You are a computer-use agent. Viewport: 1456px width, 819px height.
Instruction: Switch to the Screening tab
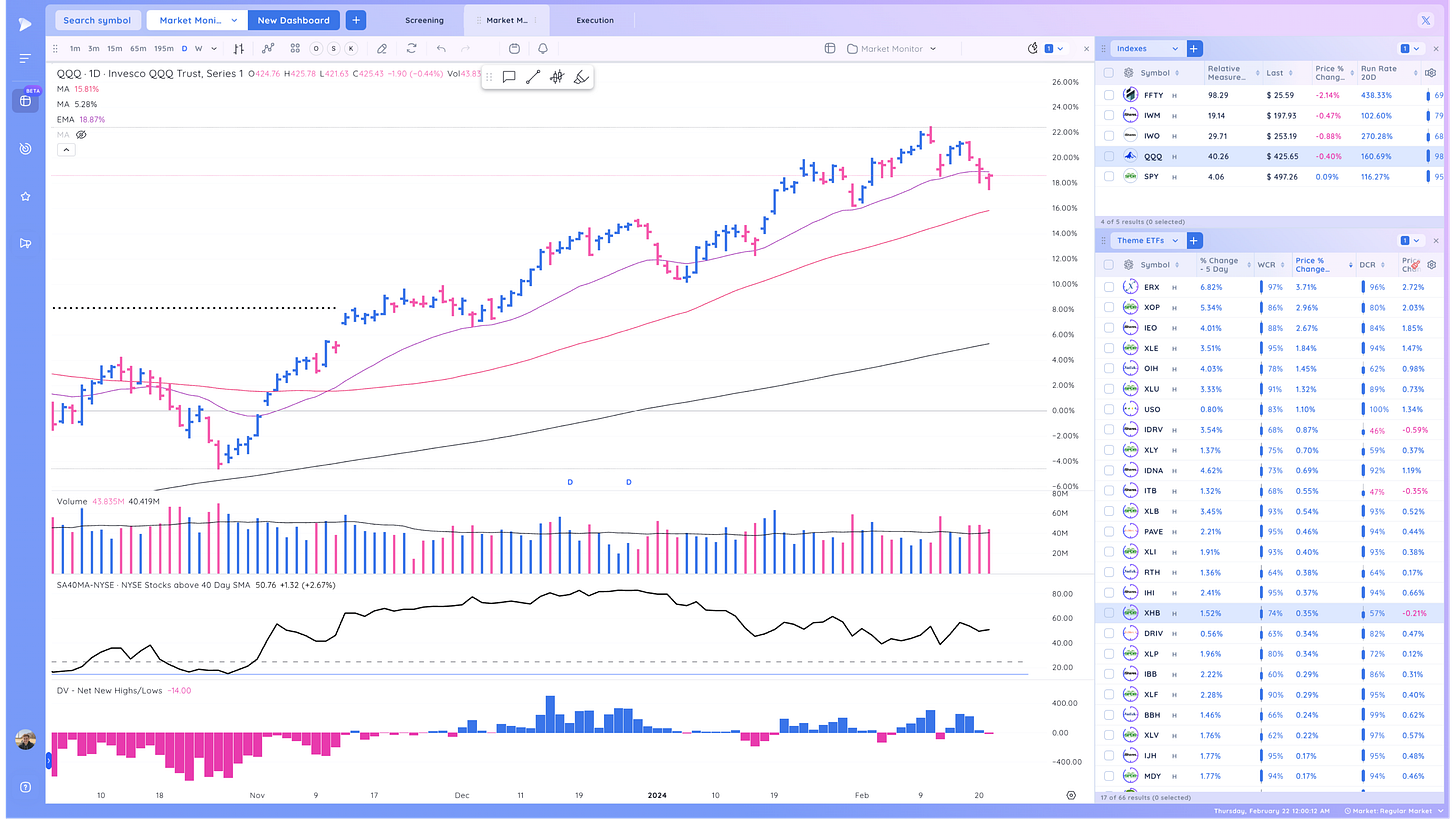(x=424, y=20)
